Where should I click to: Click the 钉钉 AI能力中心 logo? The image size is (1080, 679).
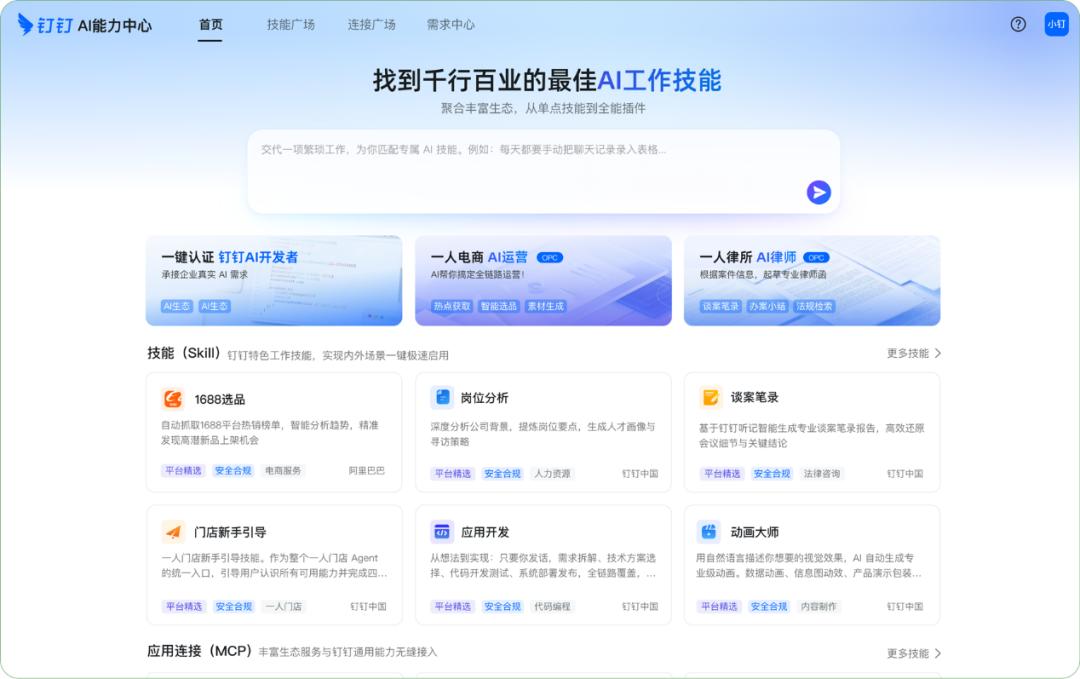coord(85,24)
